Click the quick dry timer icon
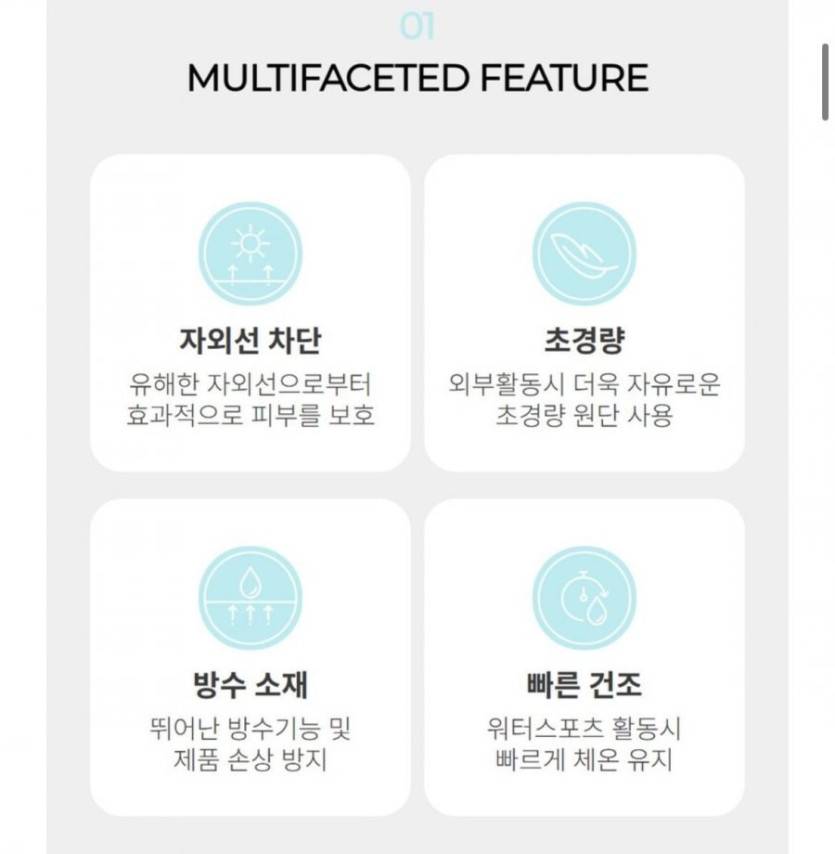This screenshot has height=854, width=835. (584, 598)
